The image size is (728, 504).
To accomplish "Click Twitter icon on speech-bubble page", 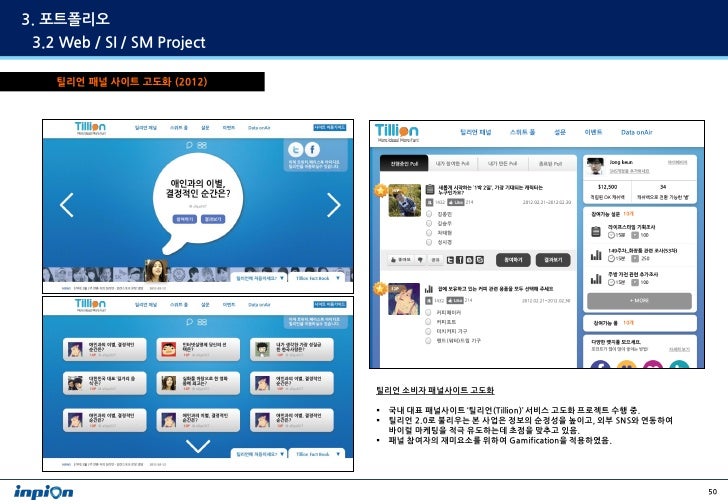I will pos(295,149).
